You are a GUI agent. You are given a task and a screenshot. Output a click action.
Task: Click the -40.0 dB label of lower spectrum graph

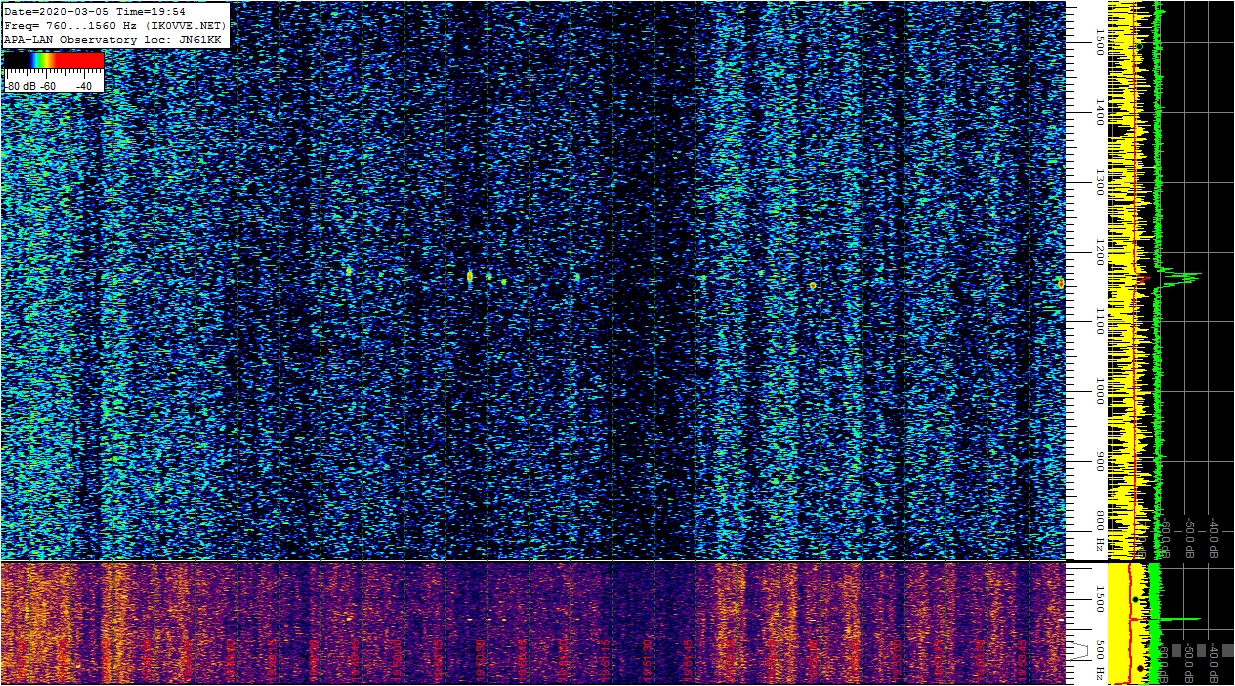[x=1214, y=662]
